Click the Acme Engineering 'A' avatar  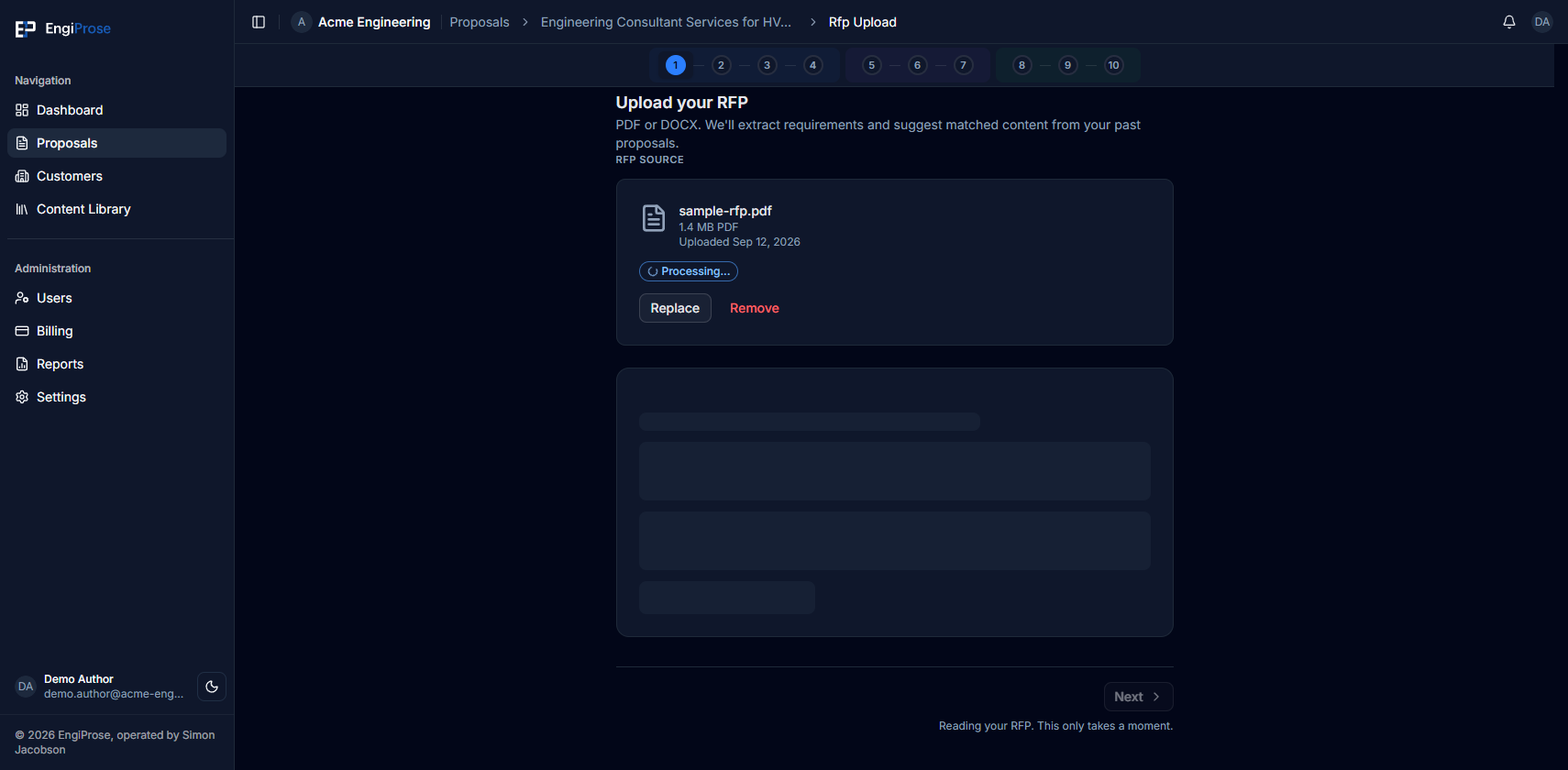[x=301, y=22]
